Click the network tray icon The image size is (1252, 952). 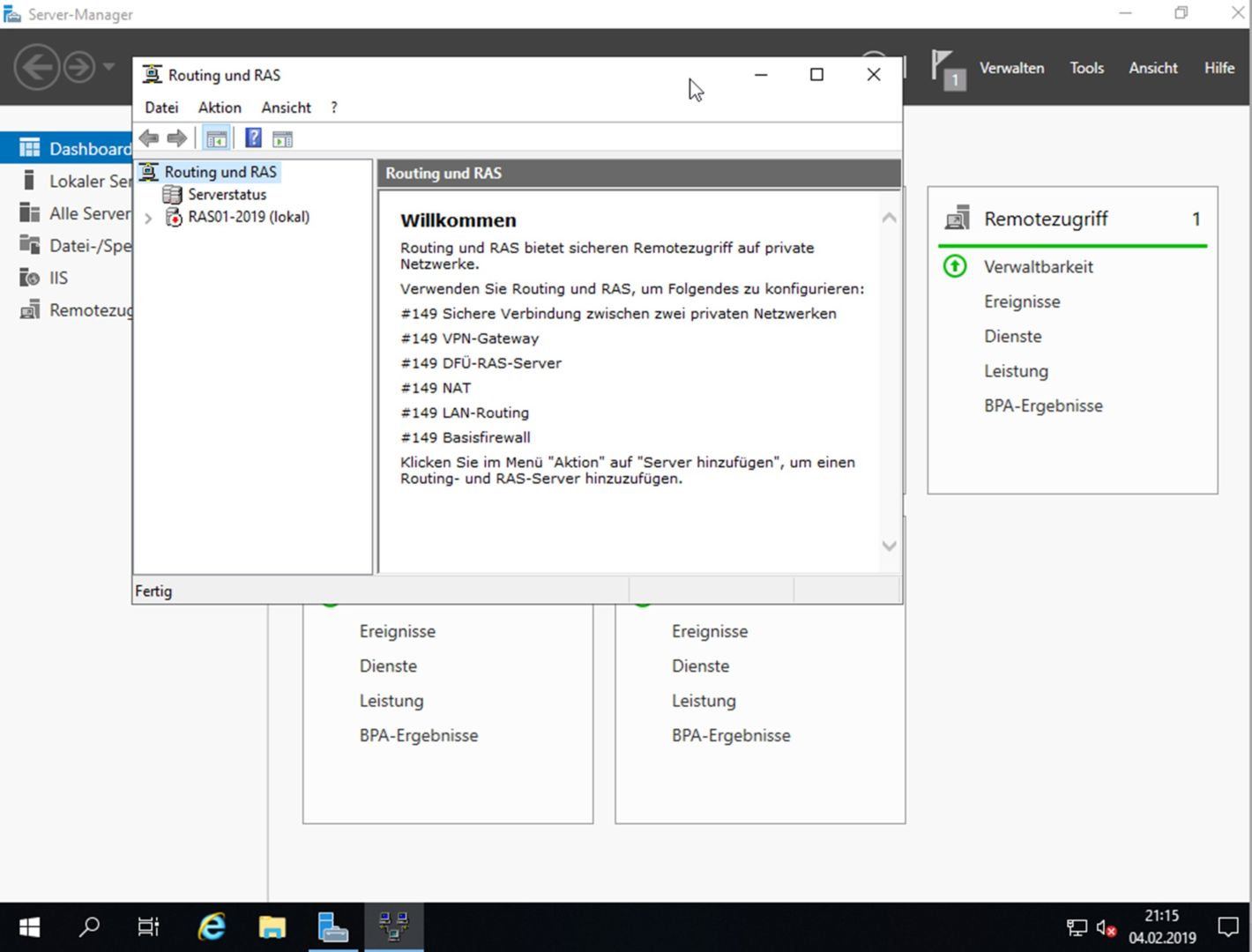(1077, 927)
